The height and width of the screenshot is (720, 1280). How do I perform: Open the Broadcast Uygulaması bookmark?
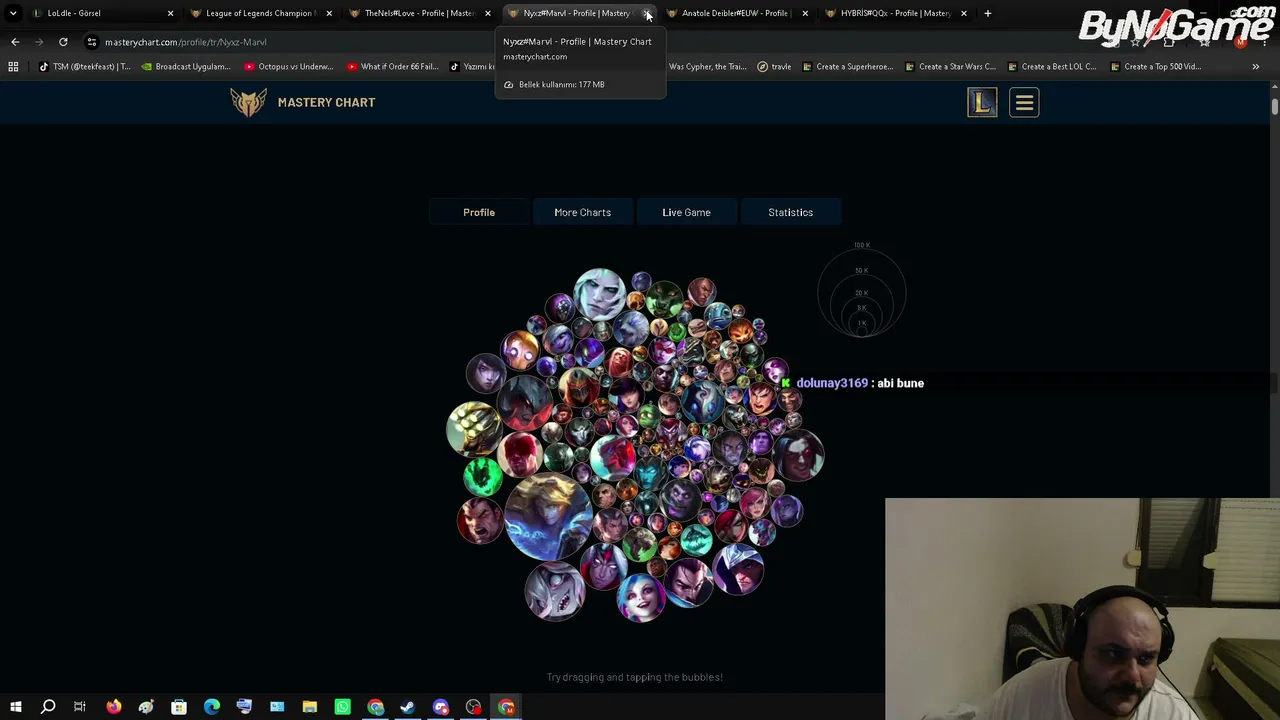(186, 67)
